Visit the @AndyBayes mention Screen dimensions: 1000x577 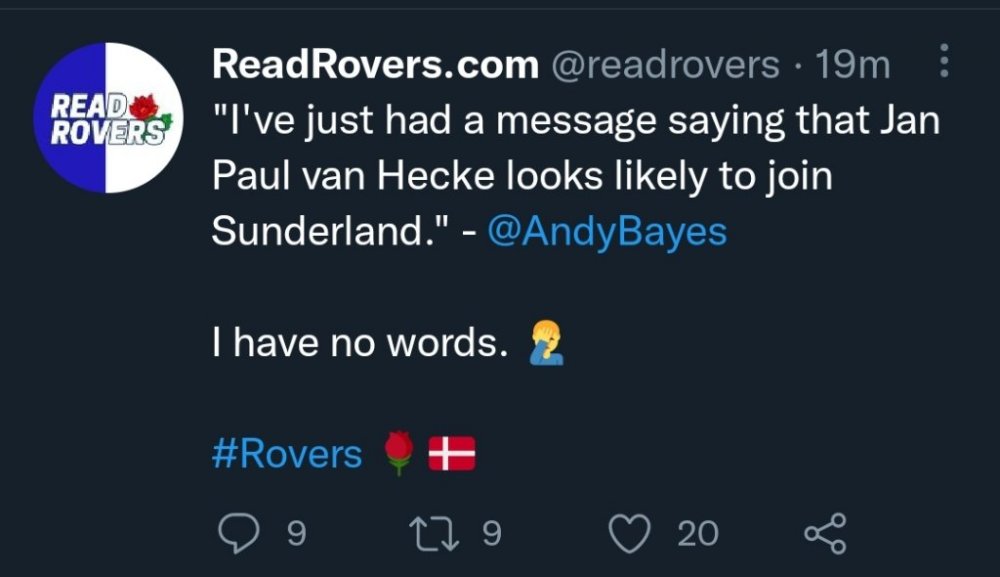pyautogui.click(x=607, y=232)
